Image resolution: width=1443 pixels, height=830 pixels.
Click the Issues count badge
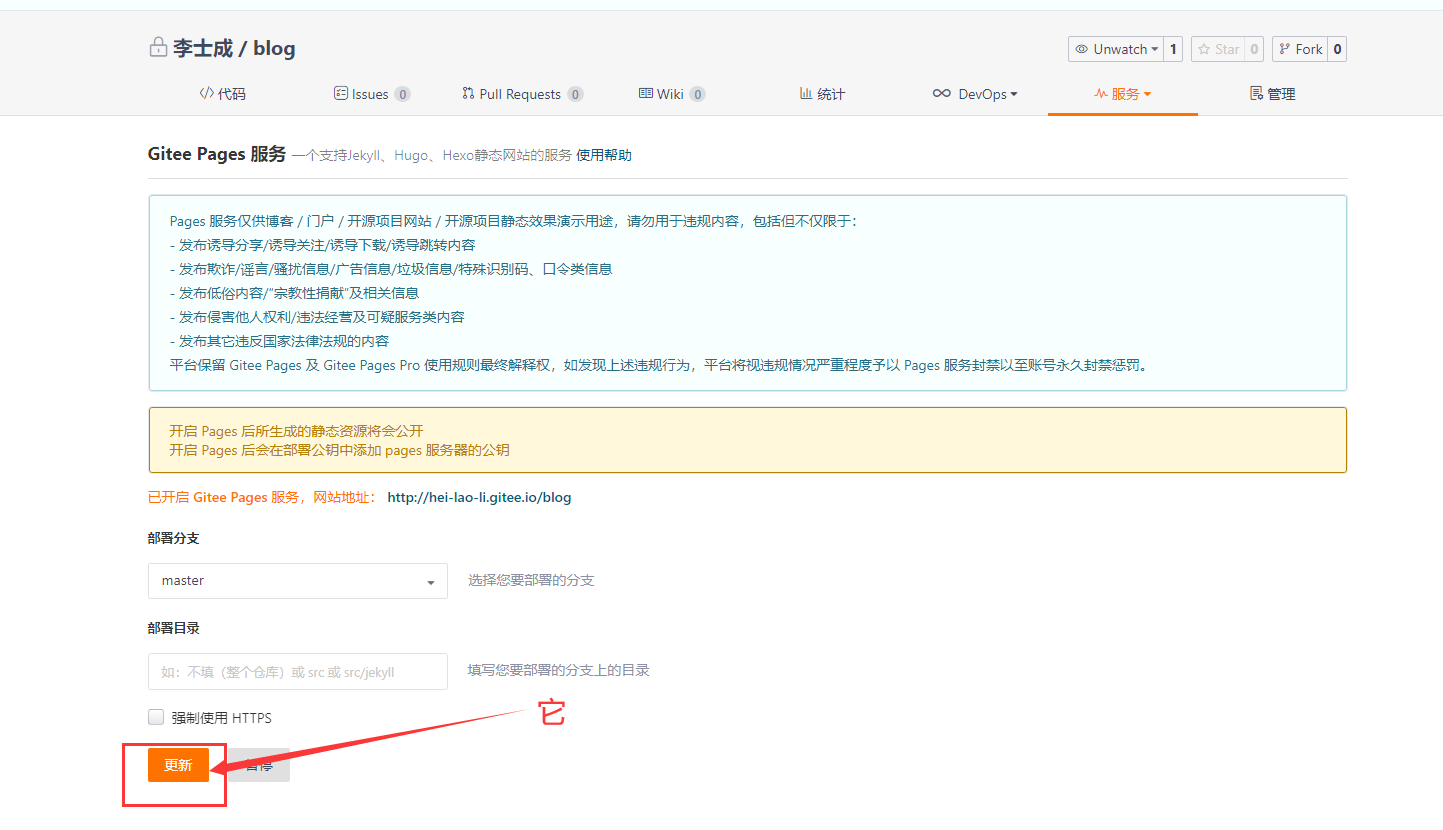point(402,94)
